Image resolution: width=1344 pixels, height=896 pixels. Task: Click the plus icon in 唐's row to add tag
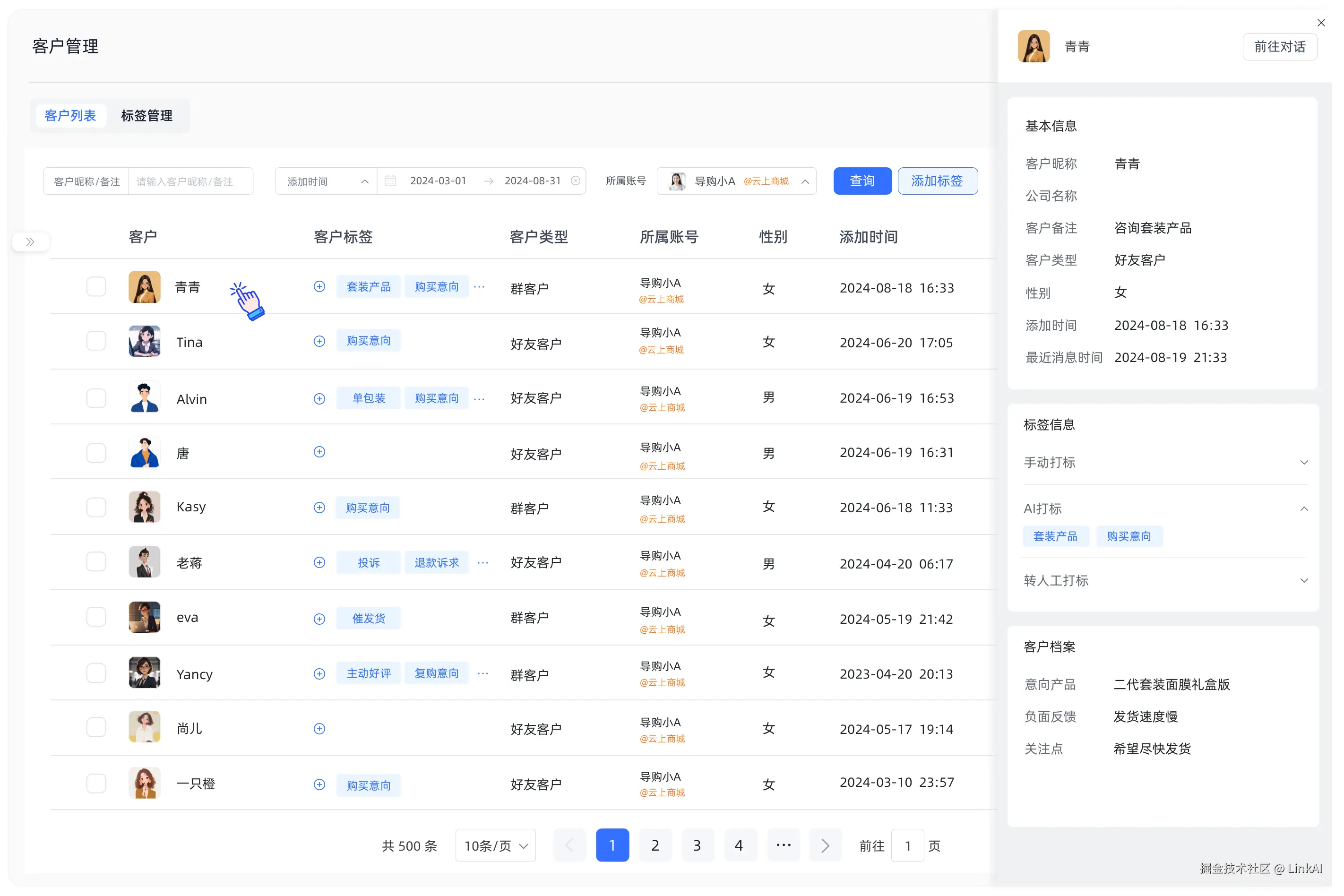click(319, 451)
